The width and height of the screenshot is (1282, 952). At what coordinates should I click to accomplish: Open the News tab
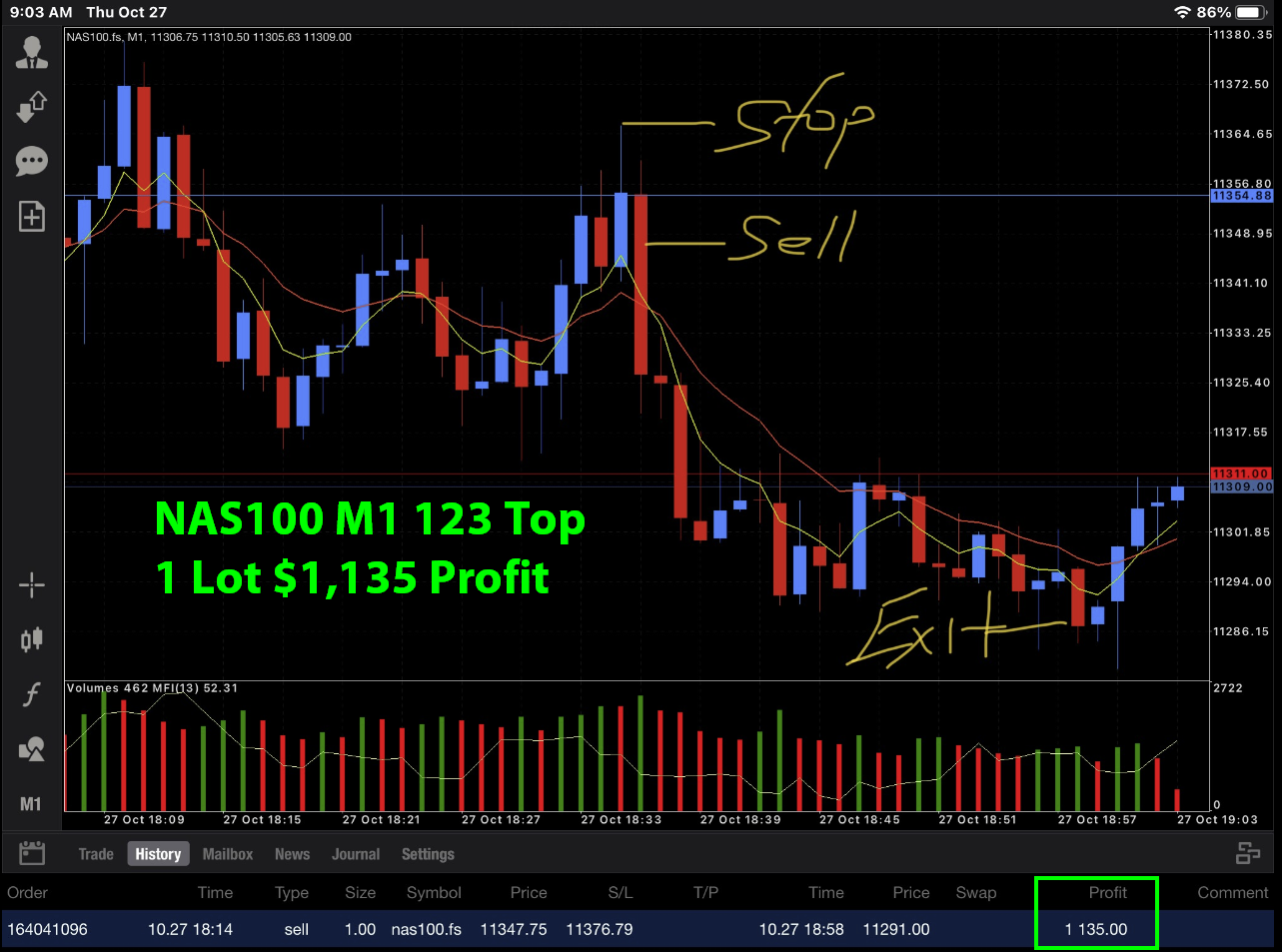tap(292, 854)
